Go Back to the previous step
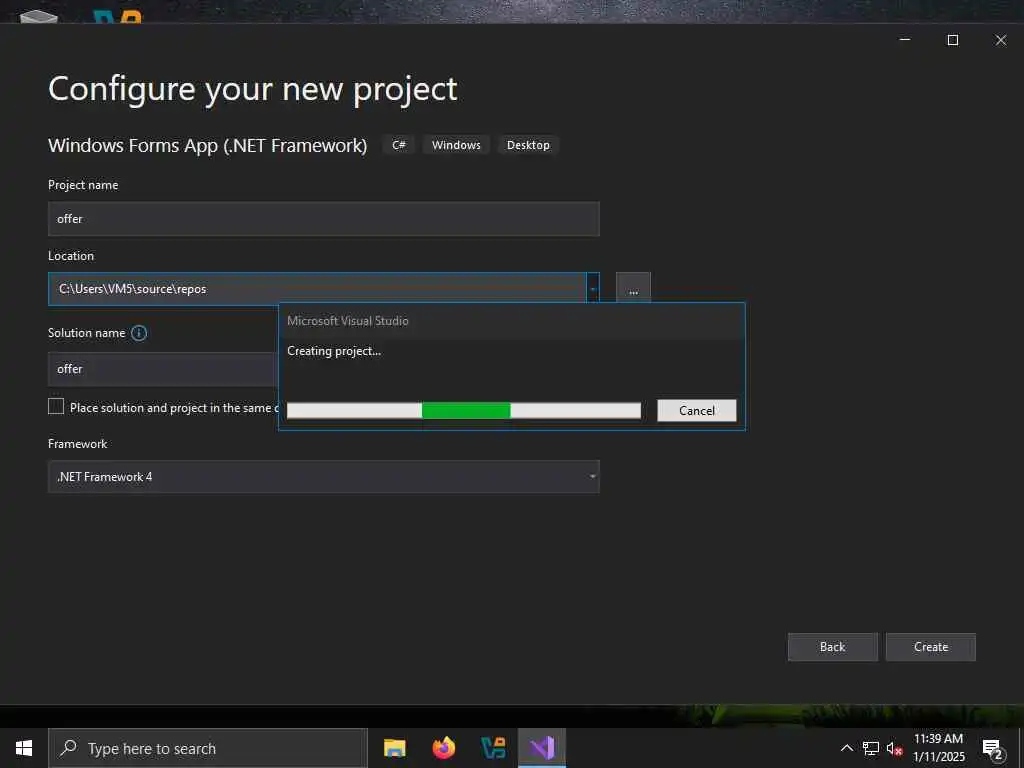Screen dimensions: 1024x768 click(x=833, y=647)
